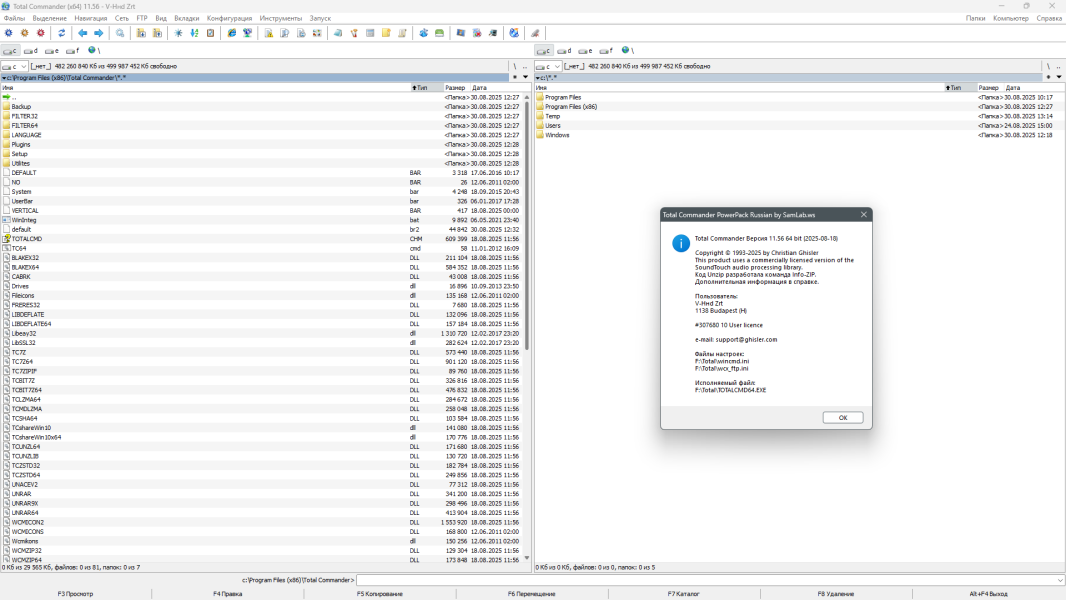Select drive d button in left panel
1066x600 pixels.
32,50
